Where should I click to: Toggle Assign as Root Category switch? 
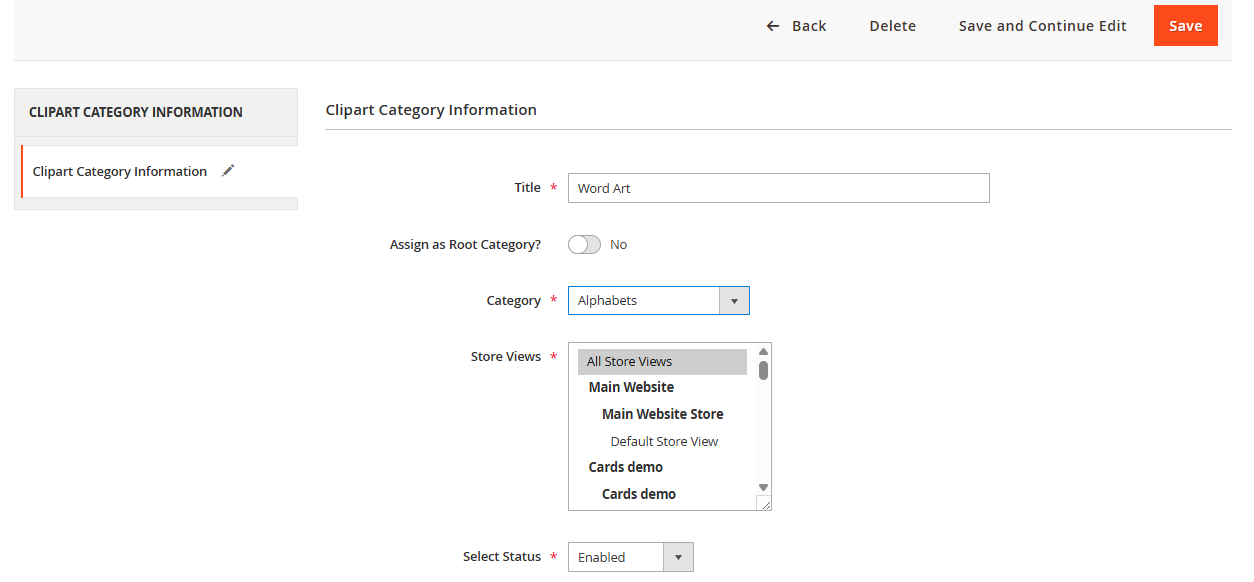(584, 244)
